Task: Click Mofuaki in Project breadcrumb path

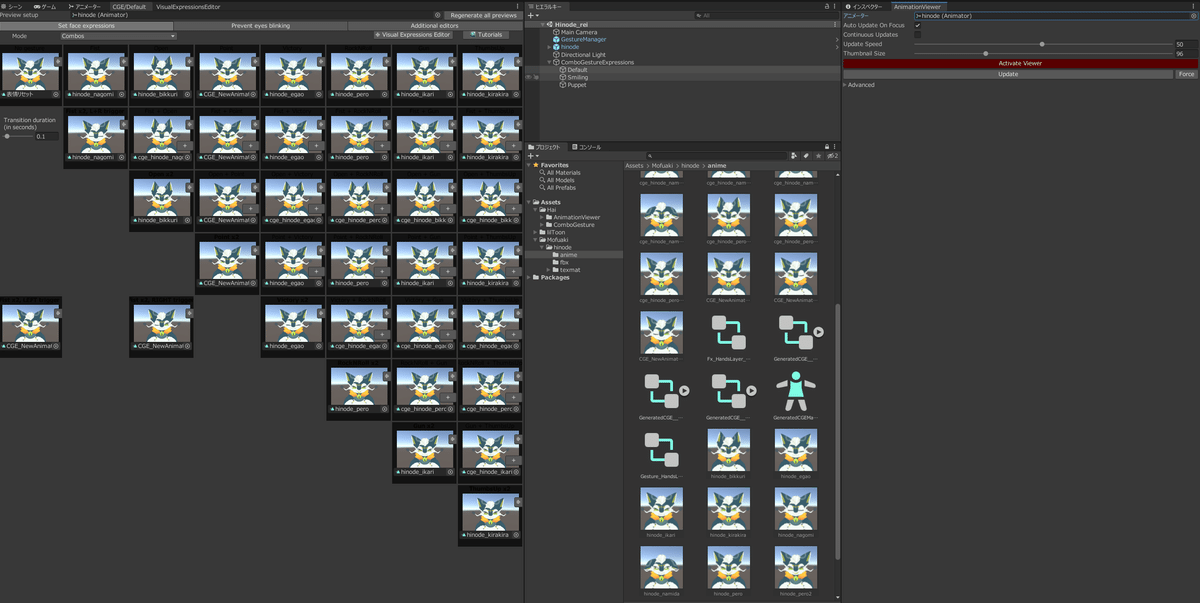Action: point(662,165)
